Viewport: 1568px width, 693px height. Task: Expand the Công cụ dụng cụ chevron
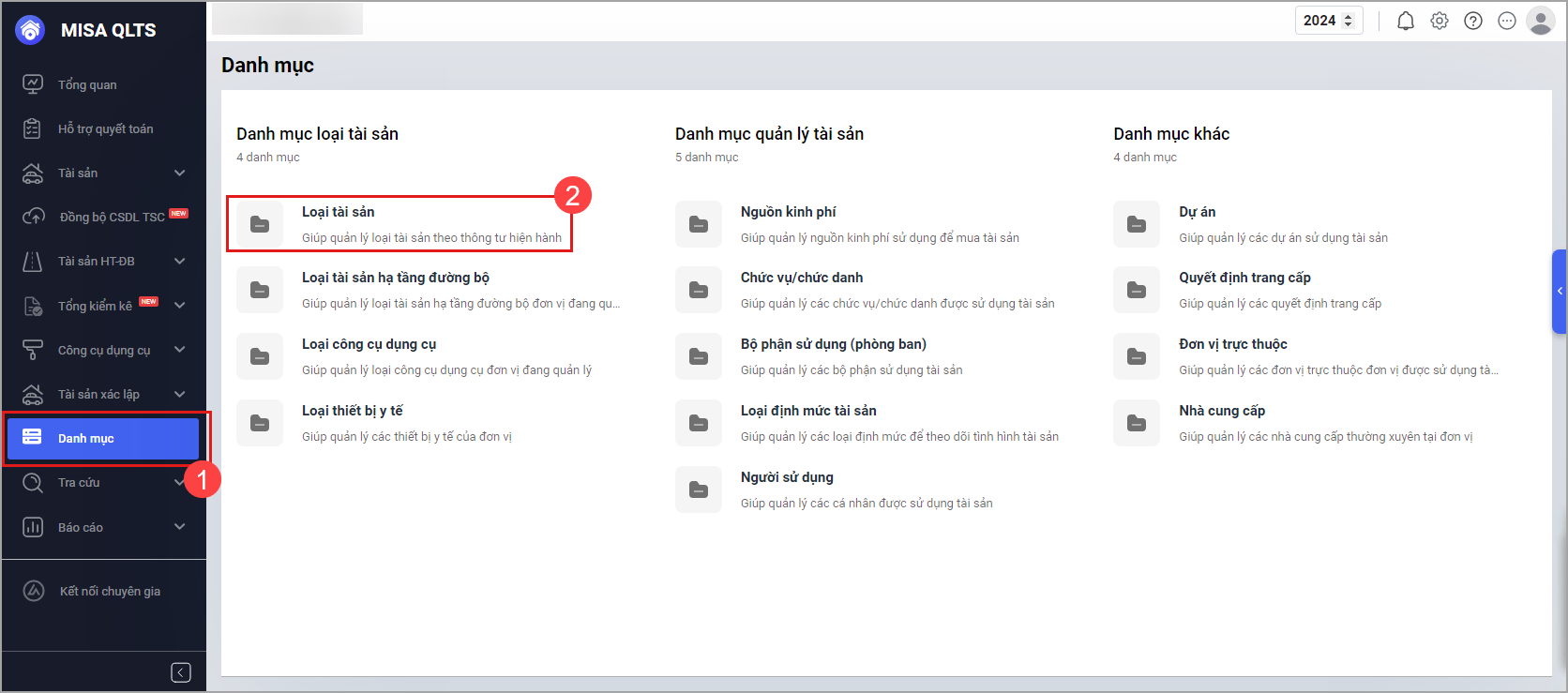(x=180, y=350)
